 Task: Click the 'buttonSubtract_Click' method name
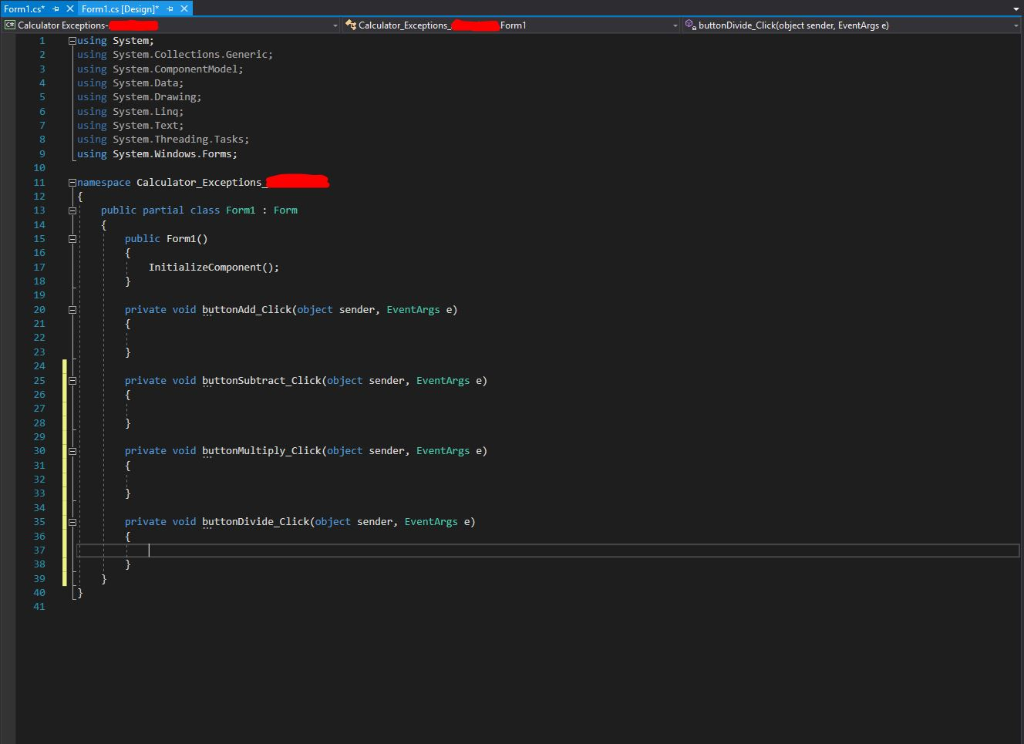pos(262,380)
